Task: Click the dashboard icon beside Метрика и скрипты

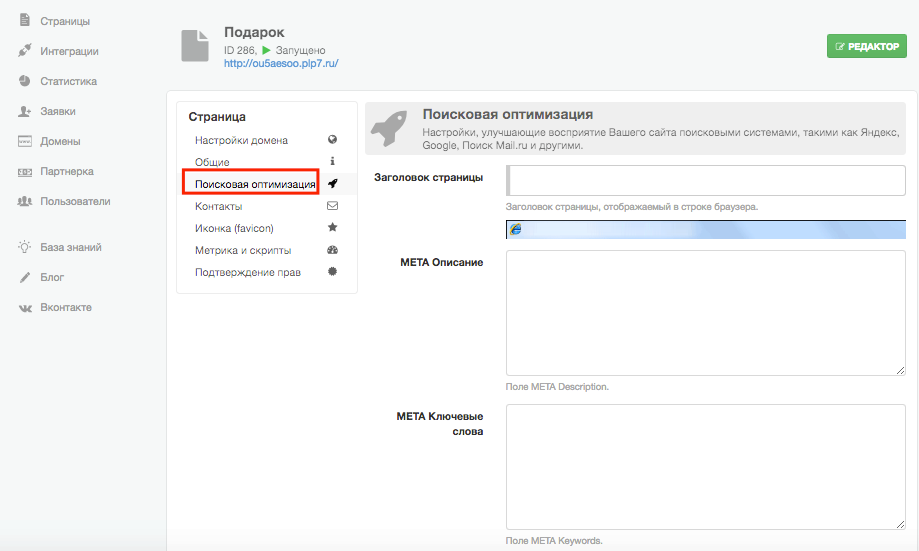Action: tap(333, 250)
